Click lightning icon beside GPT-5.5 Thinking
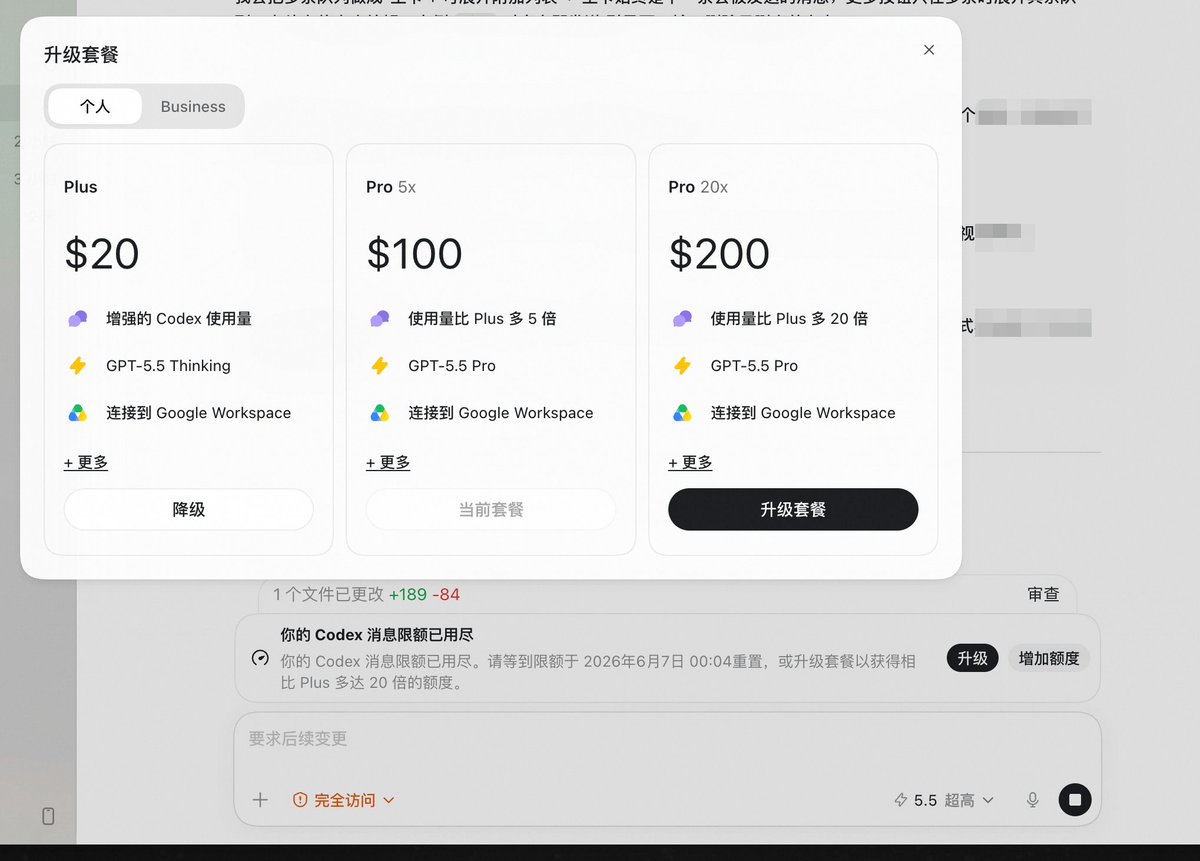The image size is (1200, 861). 78,366
